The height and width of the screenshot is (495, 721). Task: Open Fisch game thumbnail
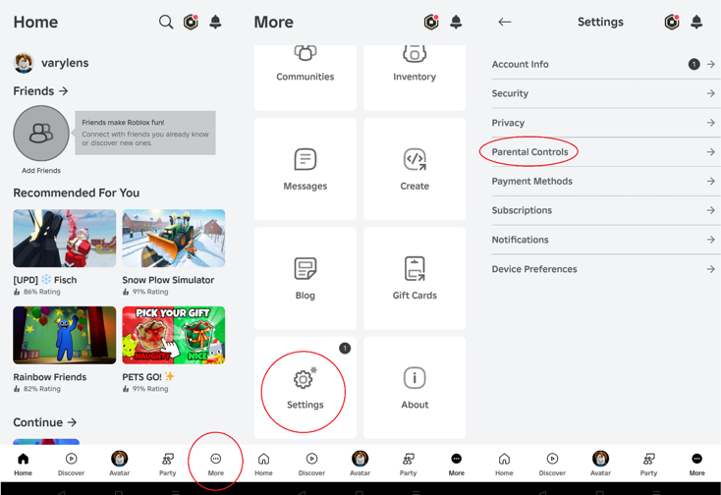click(x=64, y=238)
